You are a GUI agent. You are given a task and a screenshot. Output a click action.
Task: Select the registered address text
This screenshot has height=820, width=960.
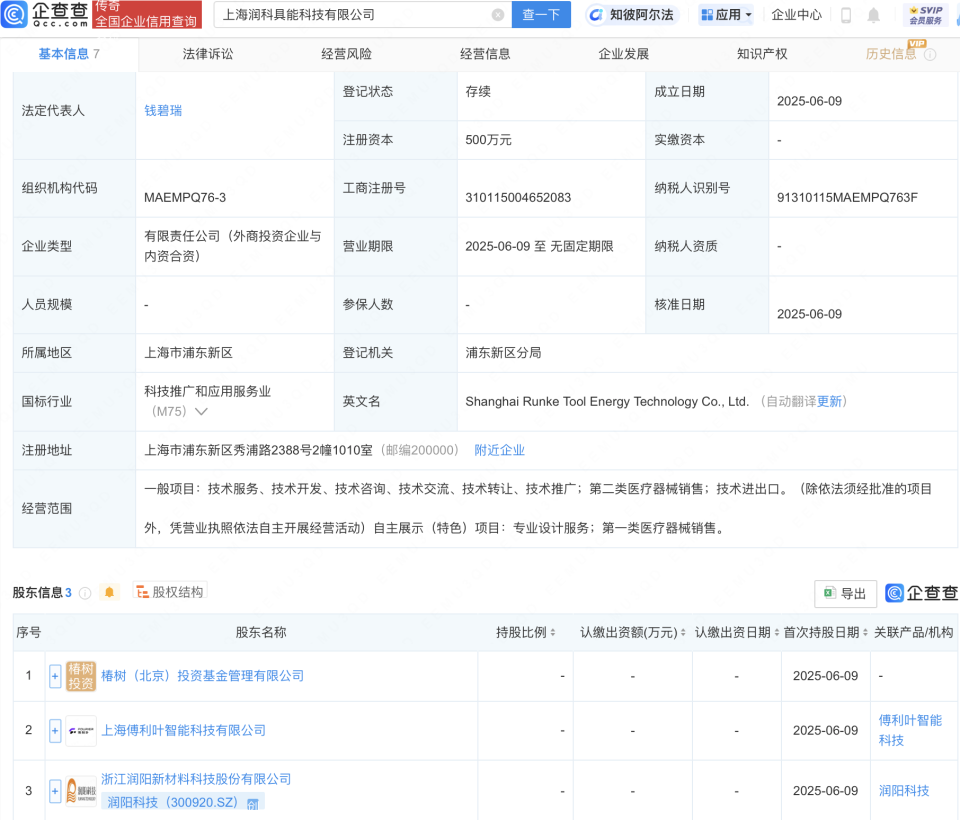(x=258, y=450)
